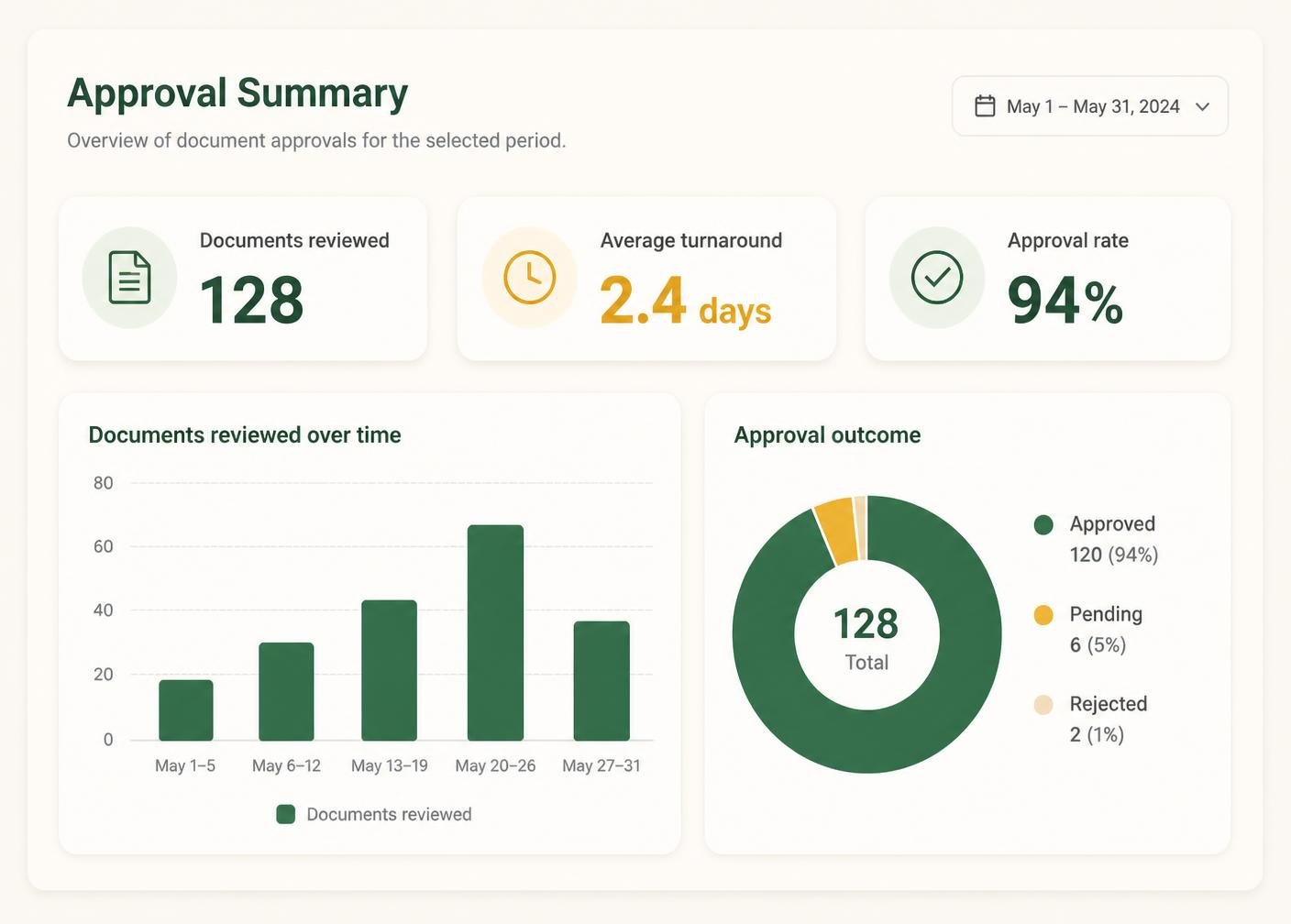
Task: Click the Documents reviewed over time title
Action: pos(245,434)
